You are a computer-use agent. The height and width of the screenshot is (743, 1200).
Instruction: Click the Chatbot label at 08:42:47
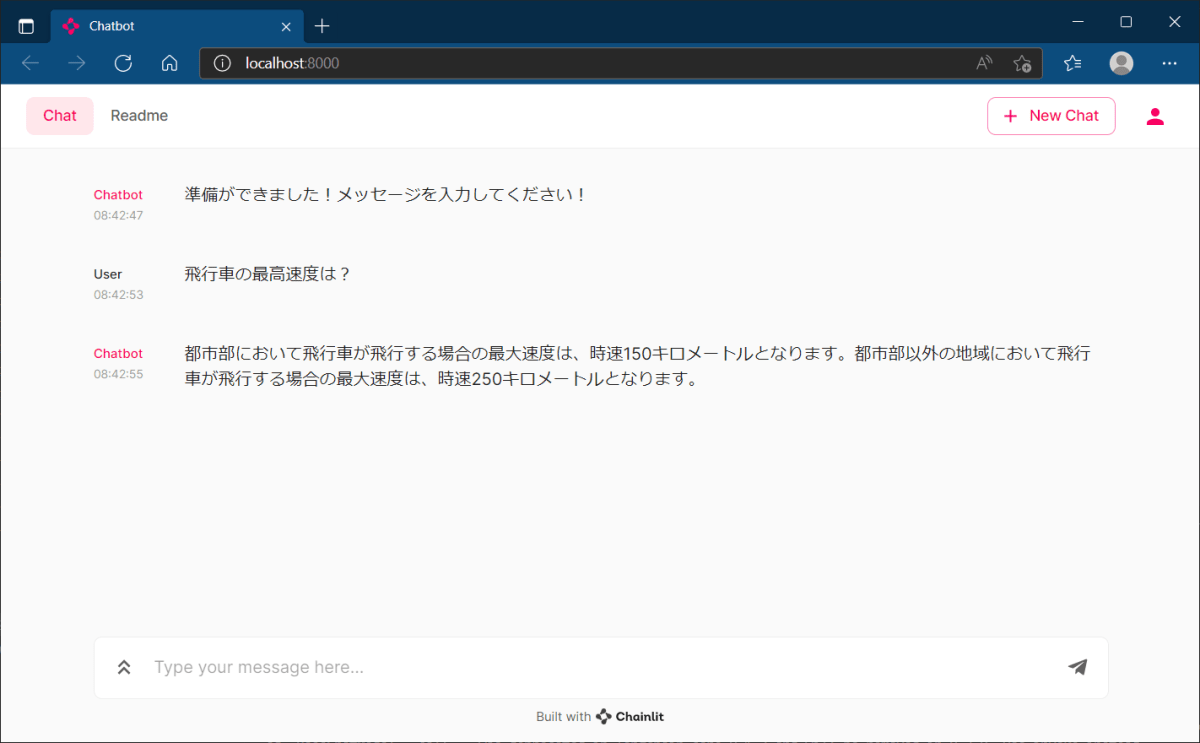coord(118,195)
